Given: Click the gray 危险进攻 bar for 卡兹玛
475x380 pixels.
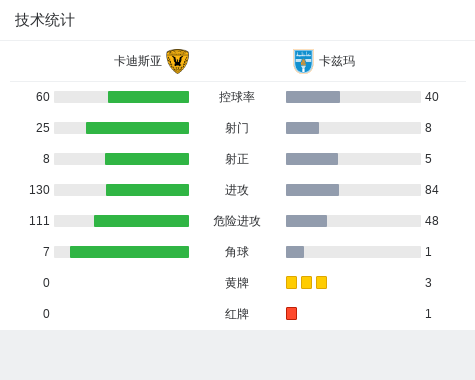Looking at the screenshot, I should (306, 221).
